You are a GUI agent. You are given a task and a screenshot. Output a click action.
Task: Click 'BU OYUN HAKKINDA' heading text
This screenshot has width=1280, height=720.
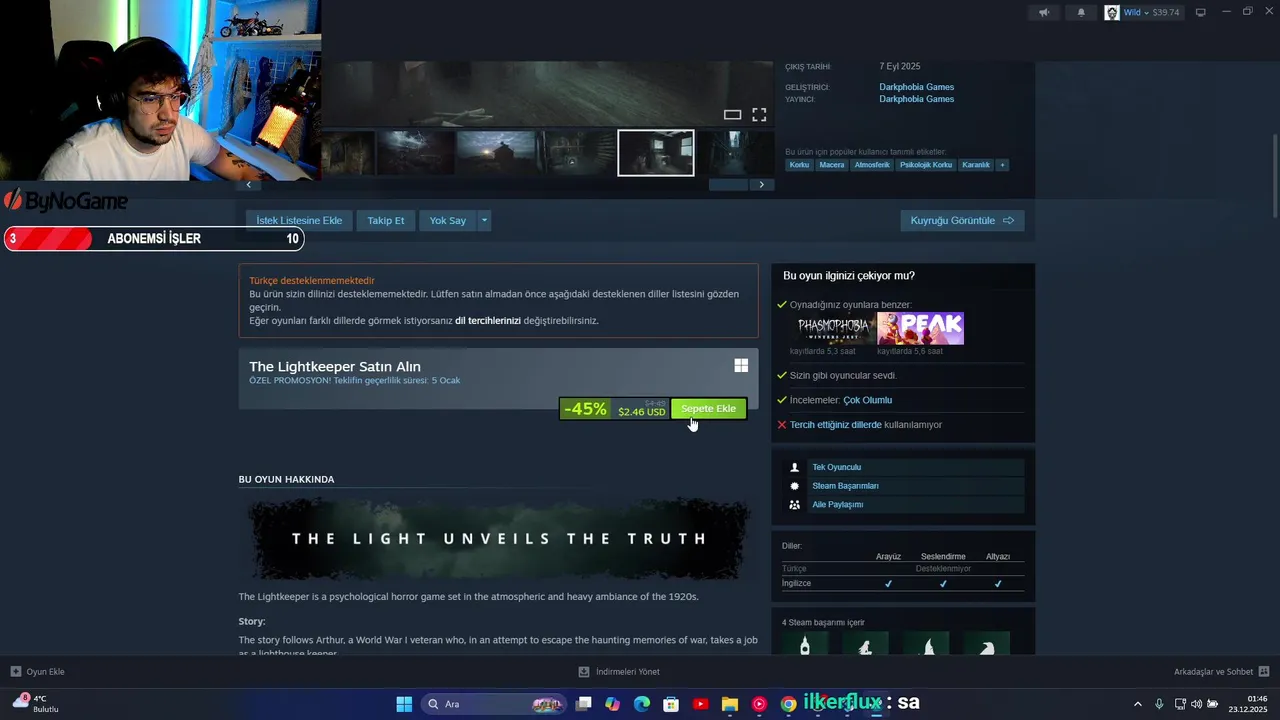tap(286, 480)
